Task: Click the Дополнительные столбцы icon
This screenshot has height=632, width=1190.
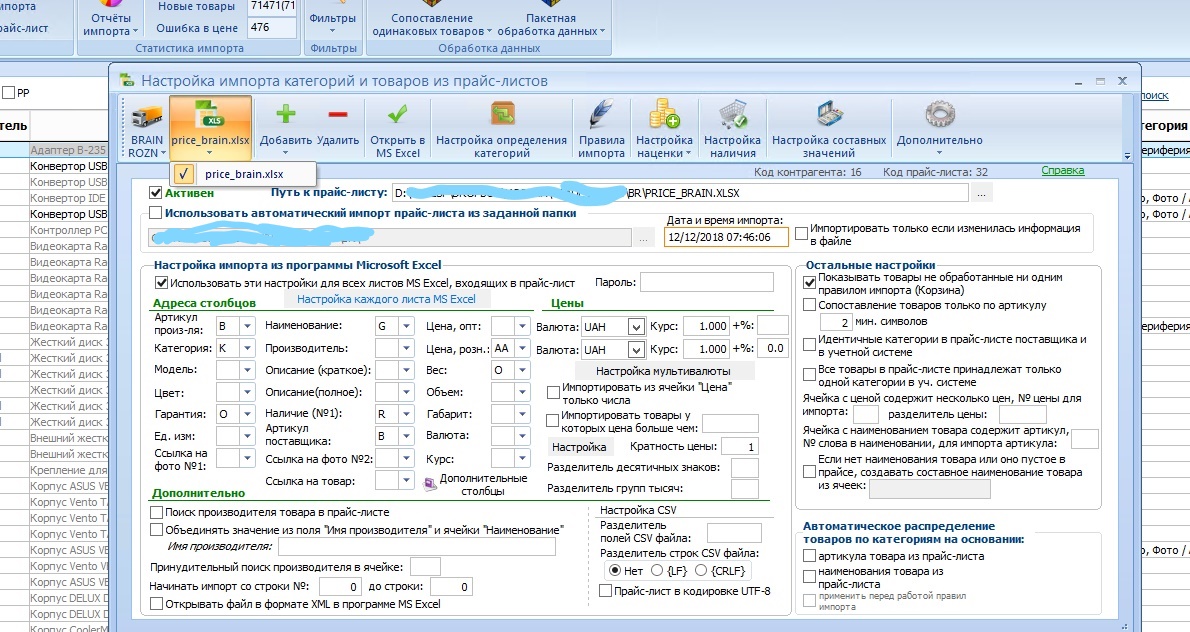Action: (x=430, y=484)
